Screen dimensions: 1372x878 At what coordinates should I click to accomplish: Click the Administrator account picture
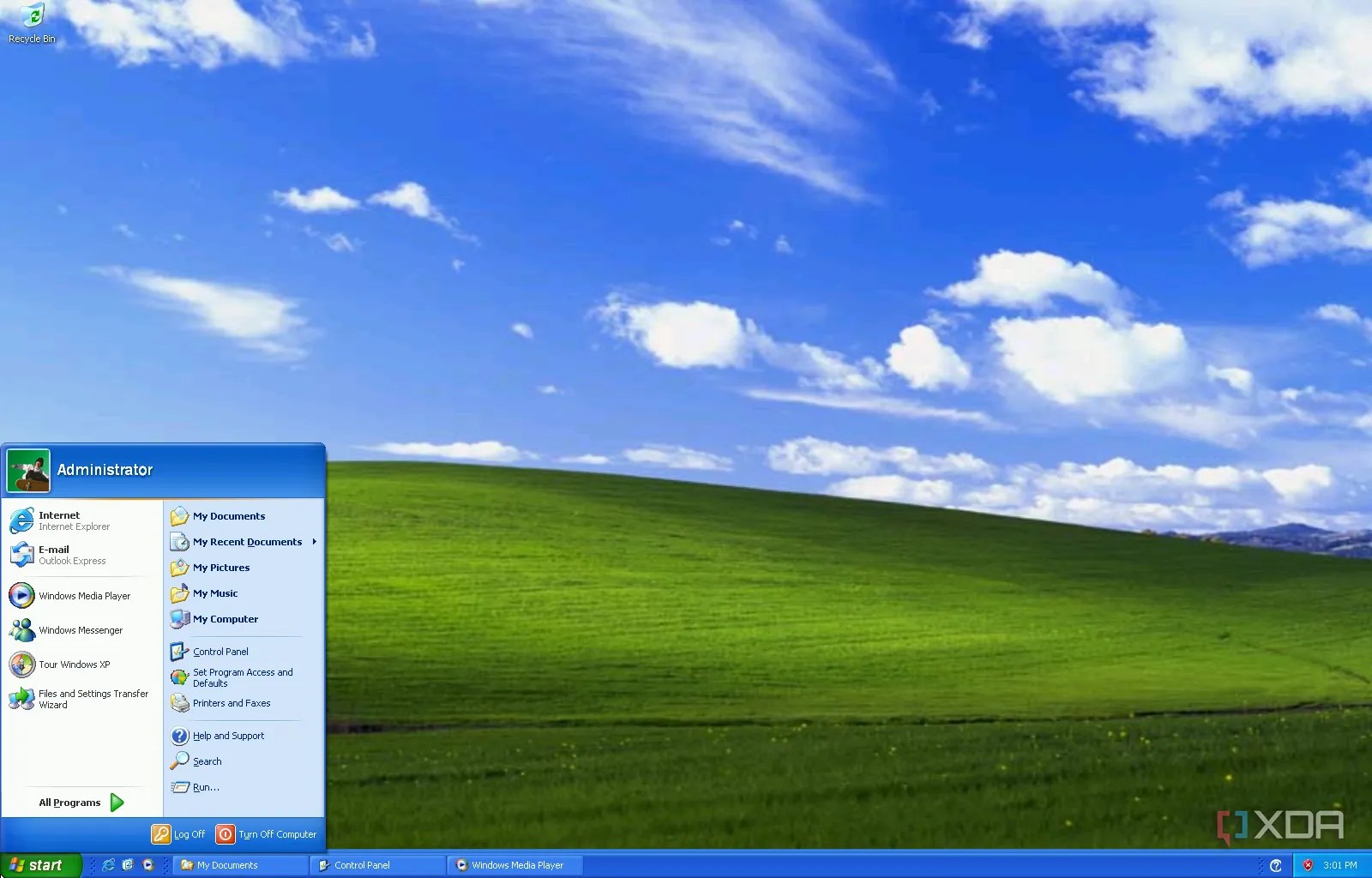click(x=28, y=469)
